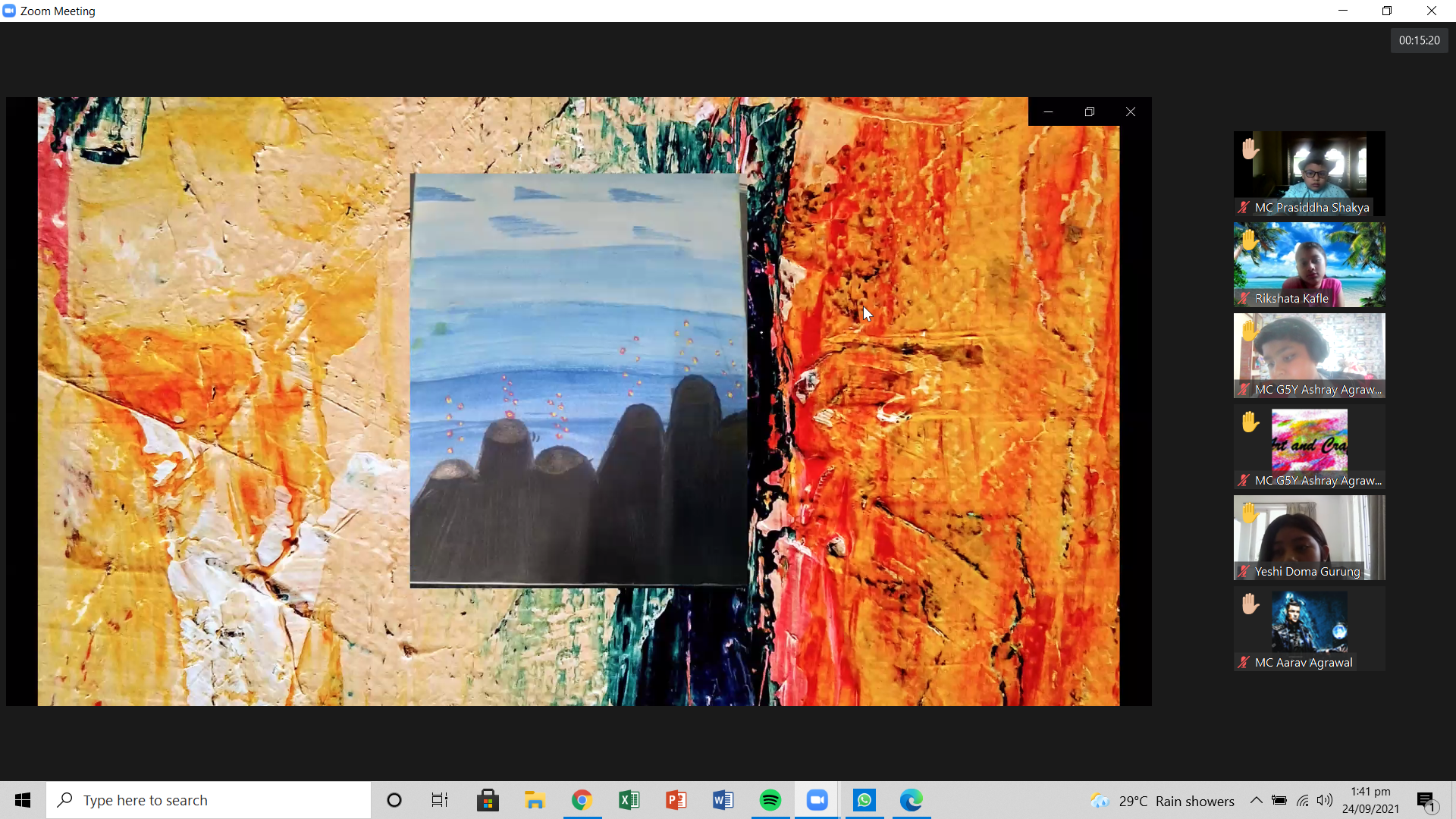This screenshot has height=819, width=1456.
Task: Select the Rikshata Kafle video thumbnail
Action: 1309,265
